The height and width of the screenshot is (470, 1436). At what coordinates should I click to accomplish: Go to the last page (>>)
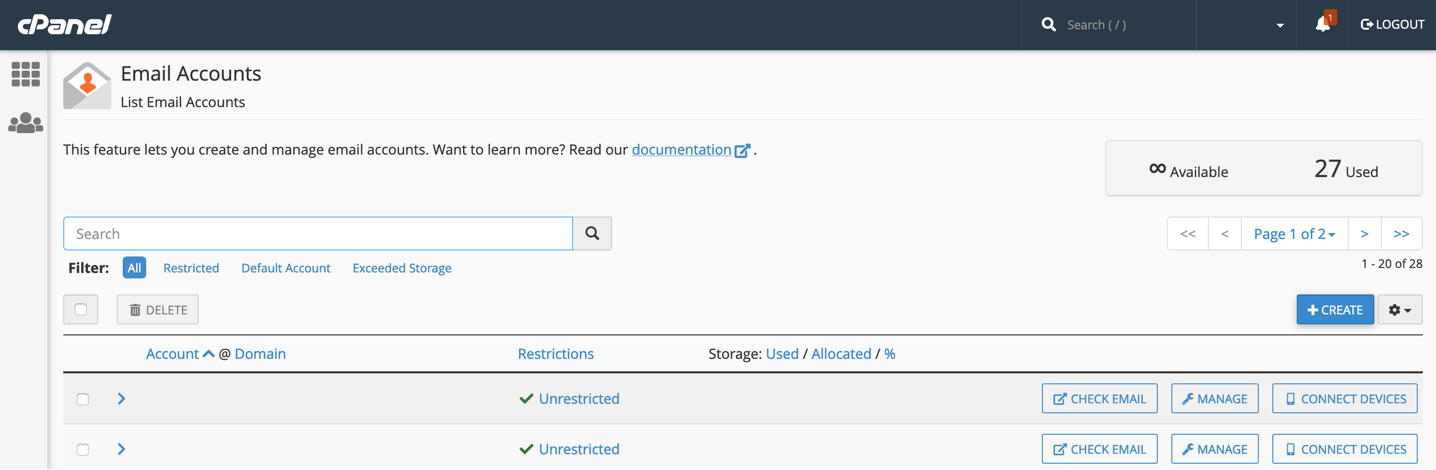(1401, 234)
